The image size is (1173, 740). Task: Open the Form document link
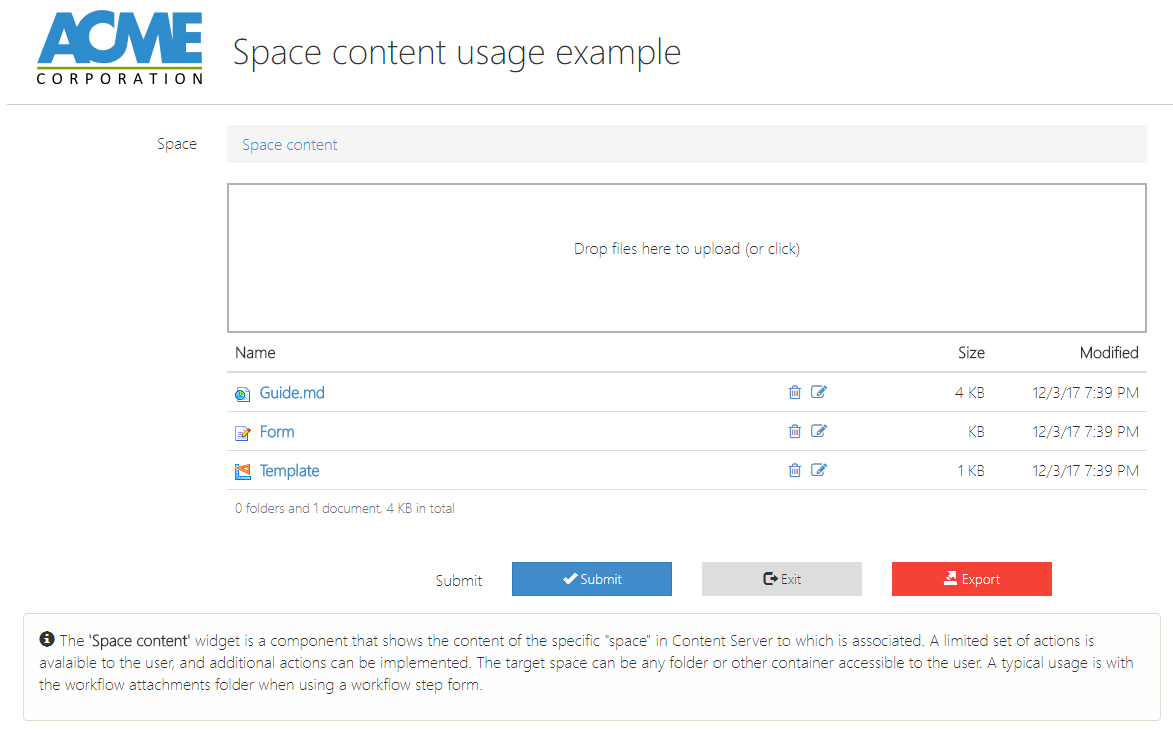tap(277, 432)
